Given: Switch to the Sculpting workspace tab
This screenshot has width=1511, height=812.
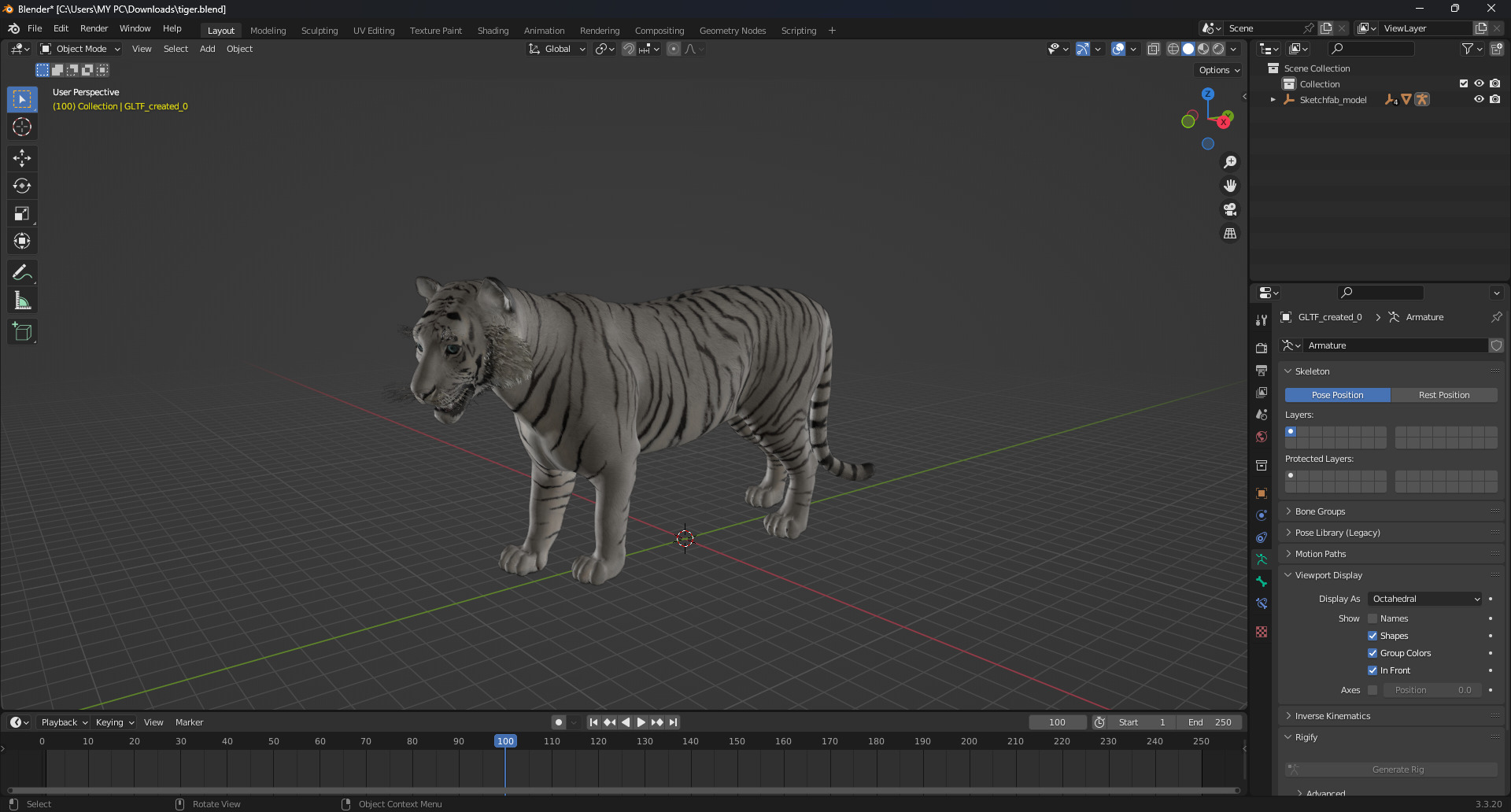Looking at the screenshot, I should [x=320, y=31].
